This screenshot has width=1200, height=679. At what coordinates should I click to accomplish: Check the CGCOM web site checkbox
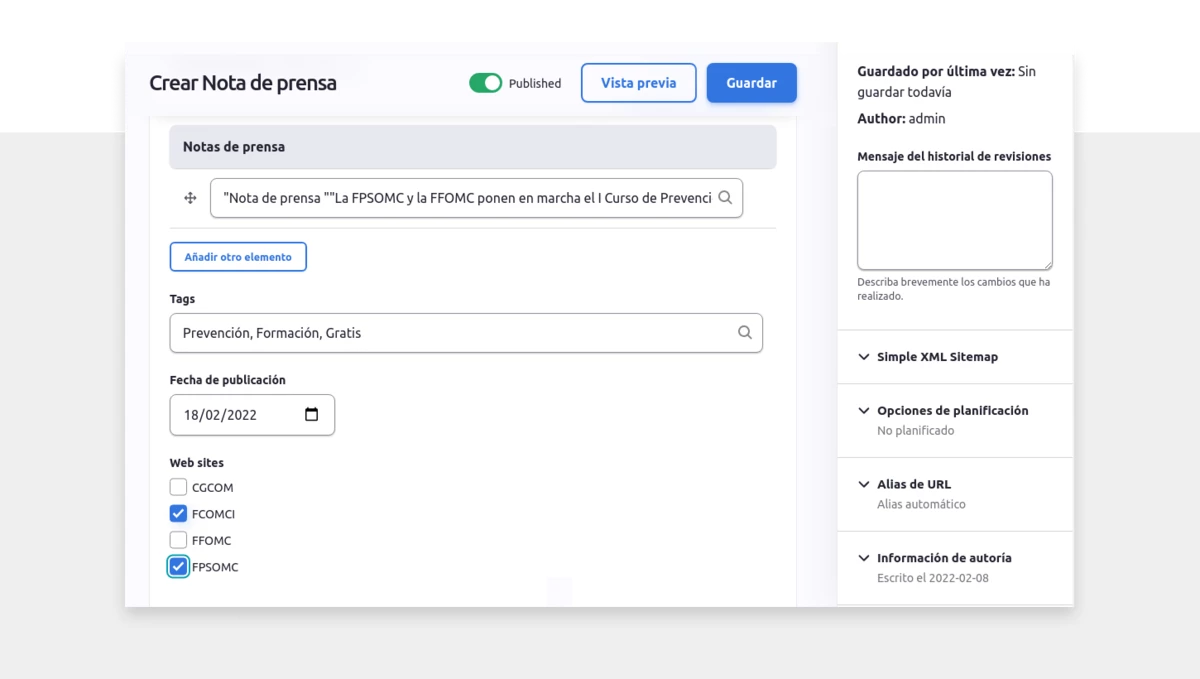click(178, 487)
